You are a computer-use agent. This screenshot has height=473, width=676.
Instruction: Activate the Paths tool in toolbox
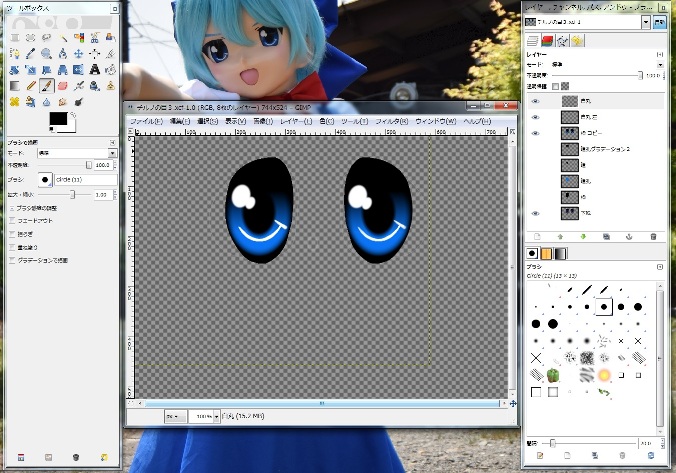click(15, 54)
